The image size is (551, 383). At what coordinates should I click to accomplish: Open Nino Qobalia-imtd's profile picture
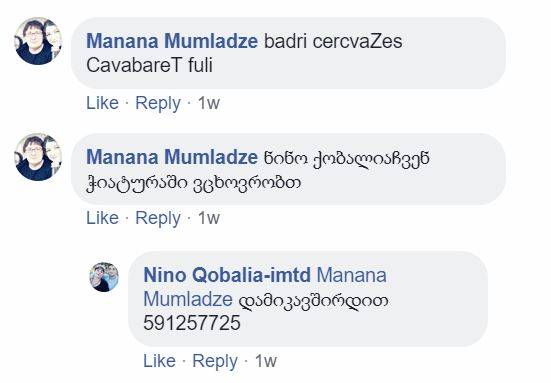pyautogui.click(x=104, y=277)
